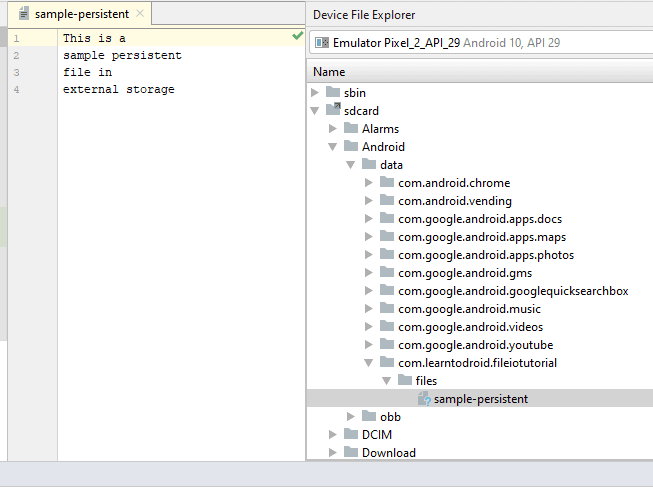Collapse com.learntodroid.fileiotutorial folder
The height and width of the screenshot is (487, 653).
(x=369, y=363)
